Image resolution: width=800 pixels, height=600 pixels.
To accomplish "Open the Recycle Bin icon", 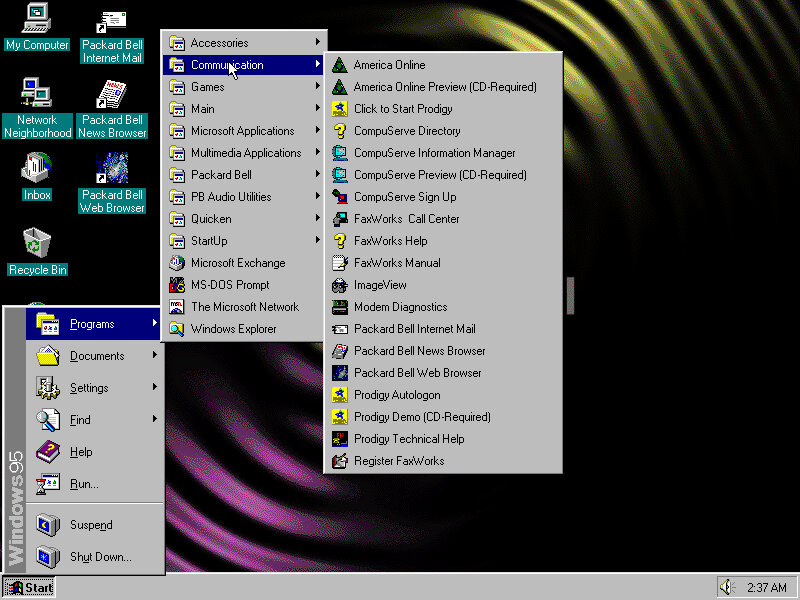I will [37, 243].
